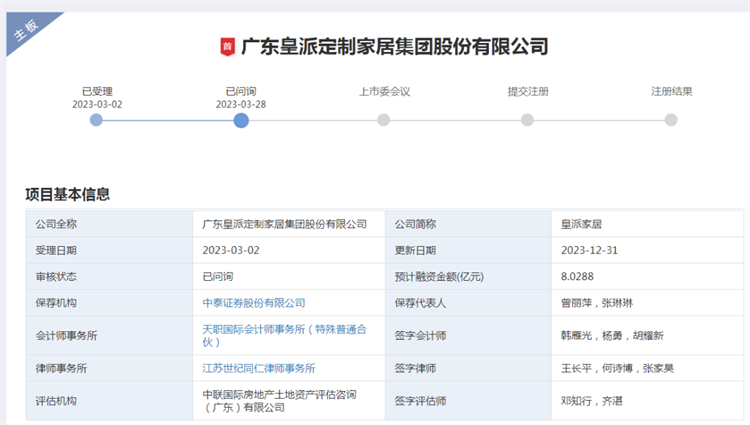Click the red 首 badge icon beside company title
The width and height of the screenshot is (750, 425).
click(x=228, y=47)
